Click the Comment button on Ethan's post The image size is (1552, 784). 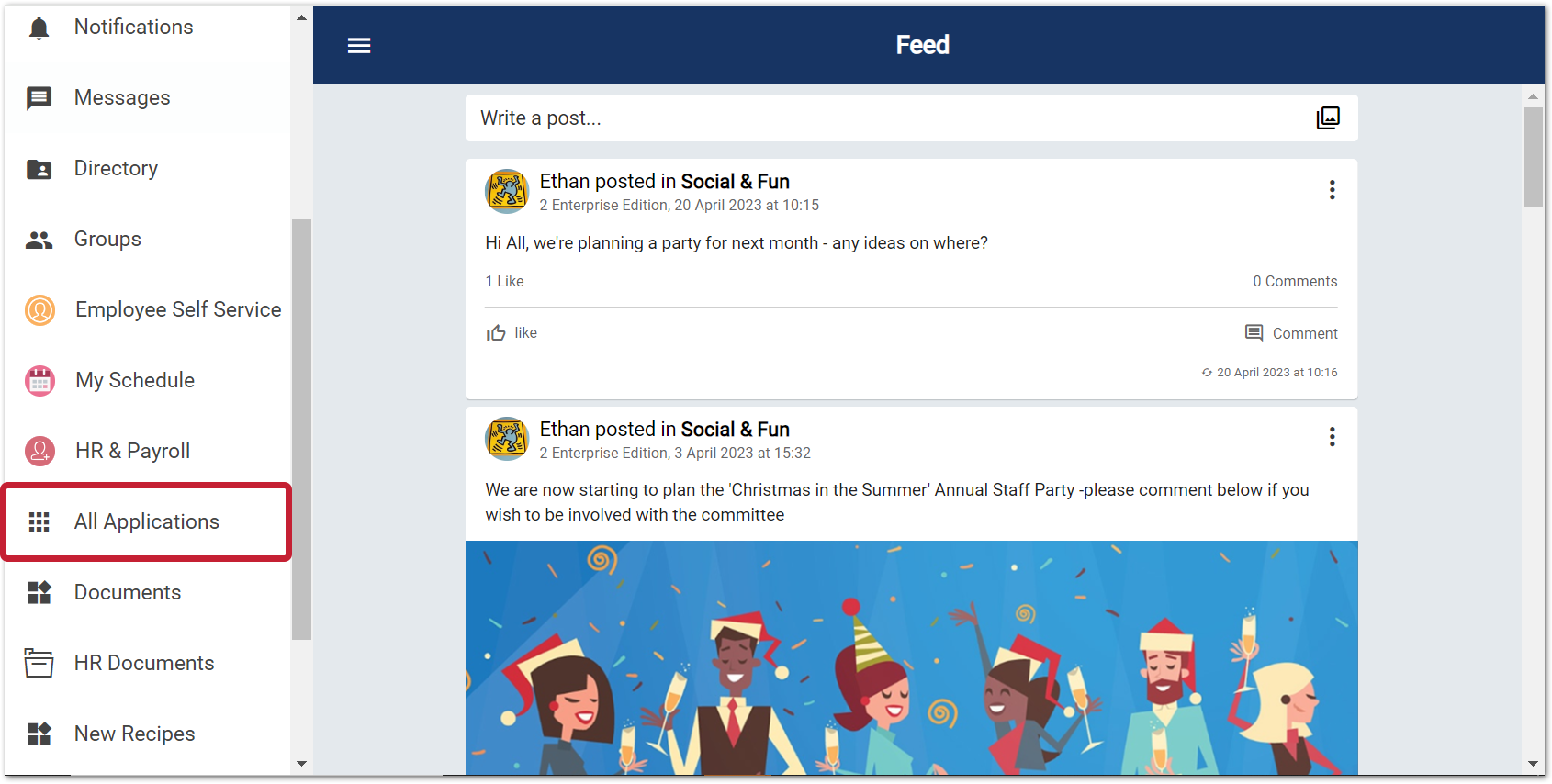1290,332
